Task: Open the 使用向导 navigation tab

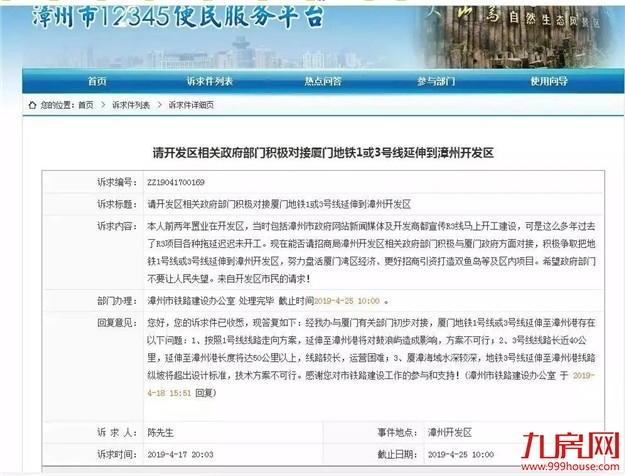Action: tap(549, 81)
